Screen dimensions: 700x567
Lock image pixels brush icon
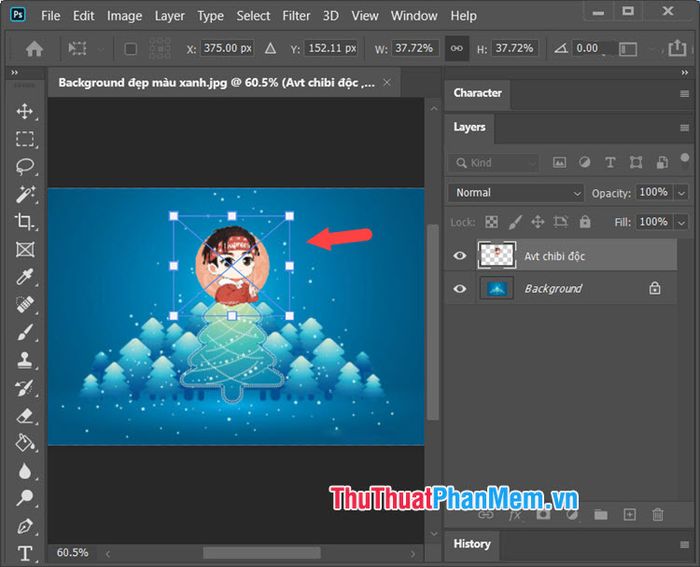pyautogui.click(x=515, y=222)
